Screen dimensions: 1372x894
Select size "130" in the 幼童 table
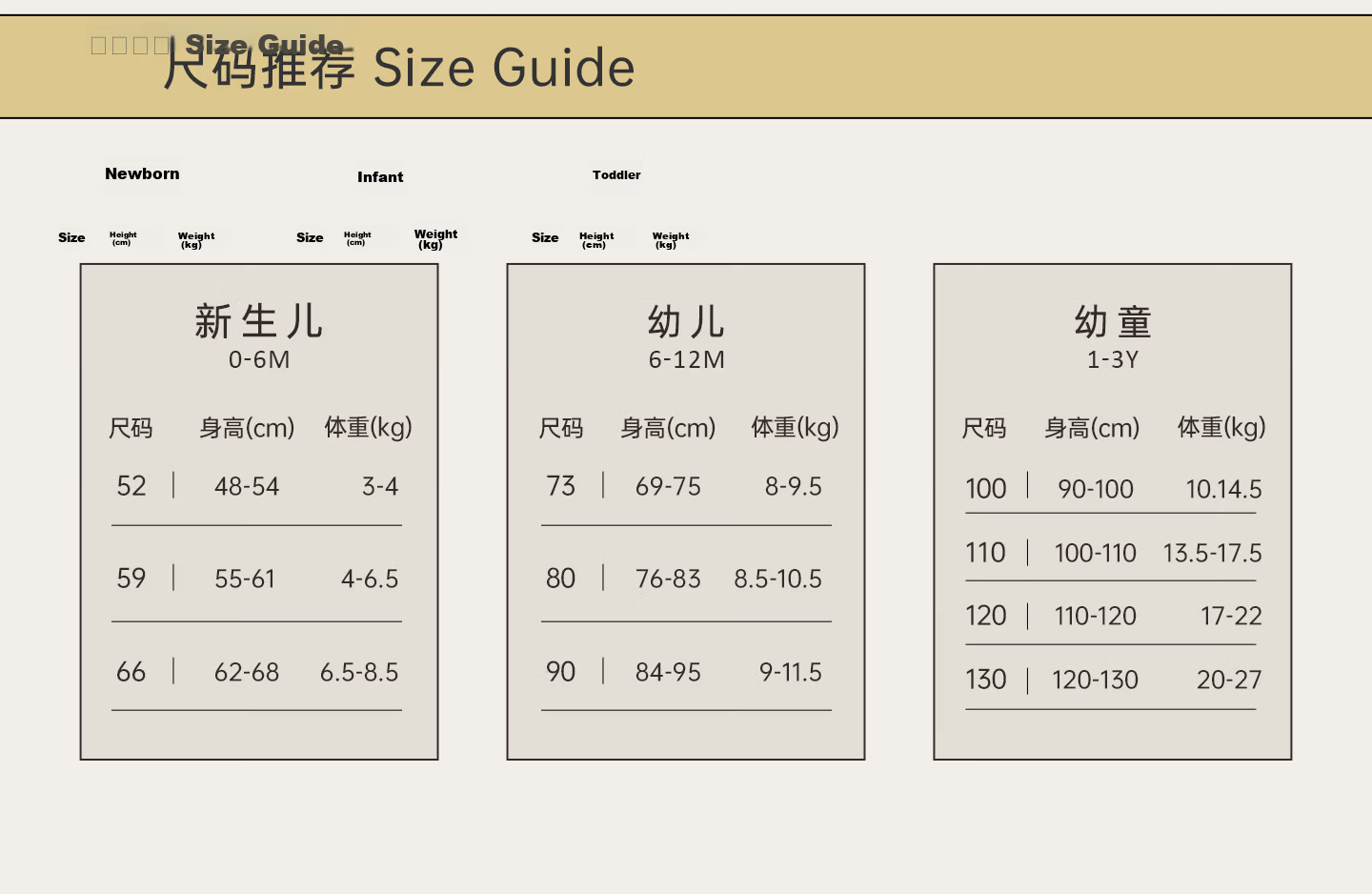tap(986, 680)
